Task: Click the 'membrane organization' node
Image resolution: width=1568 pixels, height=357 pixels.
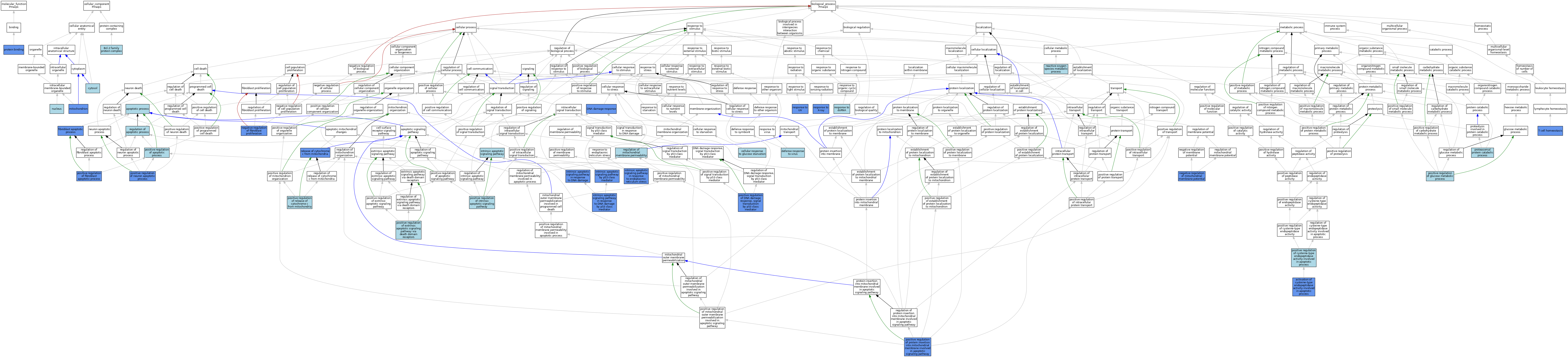Action: point(705,108)
